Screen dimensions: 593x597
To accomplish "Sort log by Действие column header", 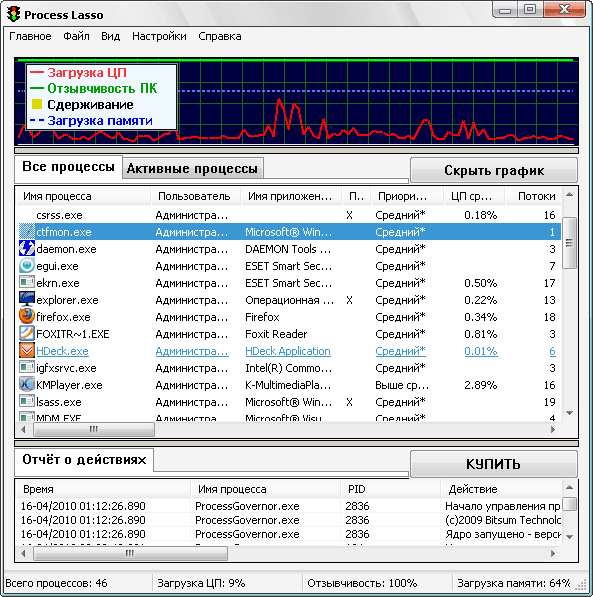I will point(501,489).
